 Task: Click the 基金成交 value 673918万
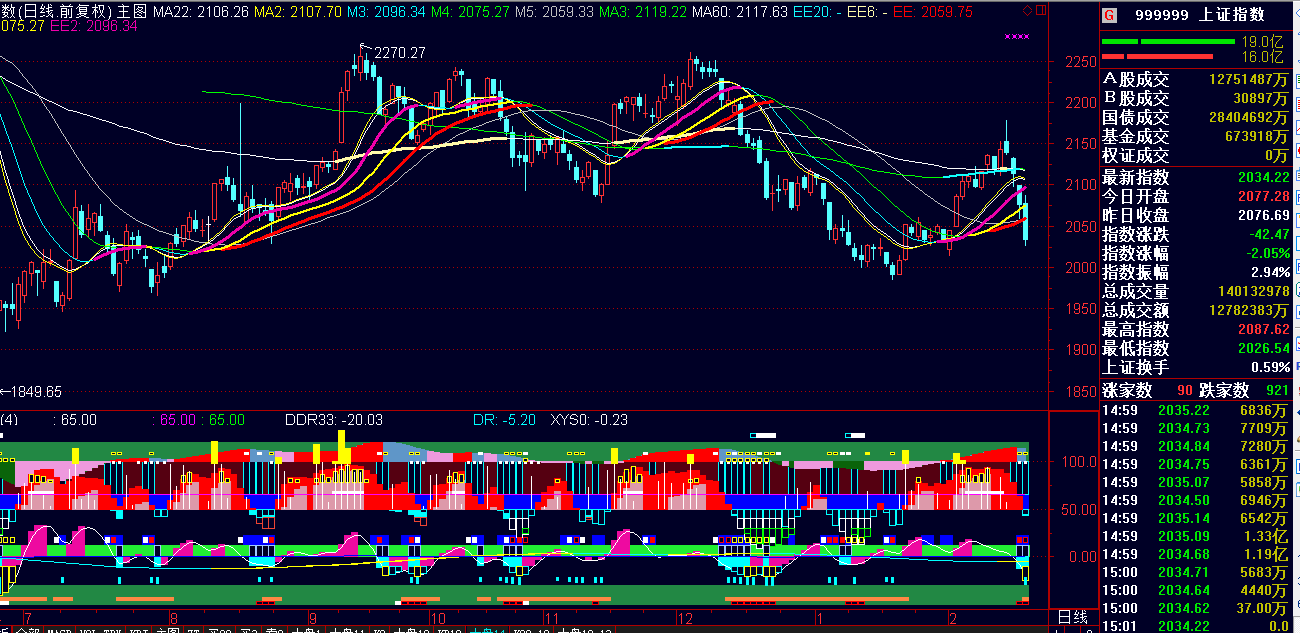(x=1256, y=136)
